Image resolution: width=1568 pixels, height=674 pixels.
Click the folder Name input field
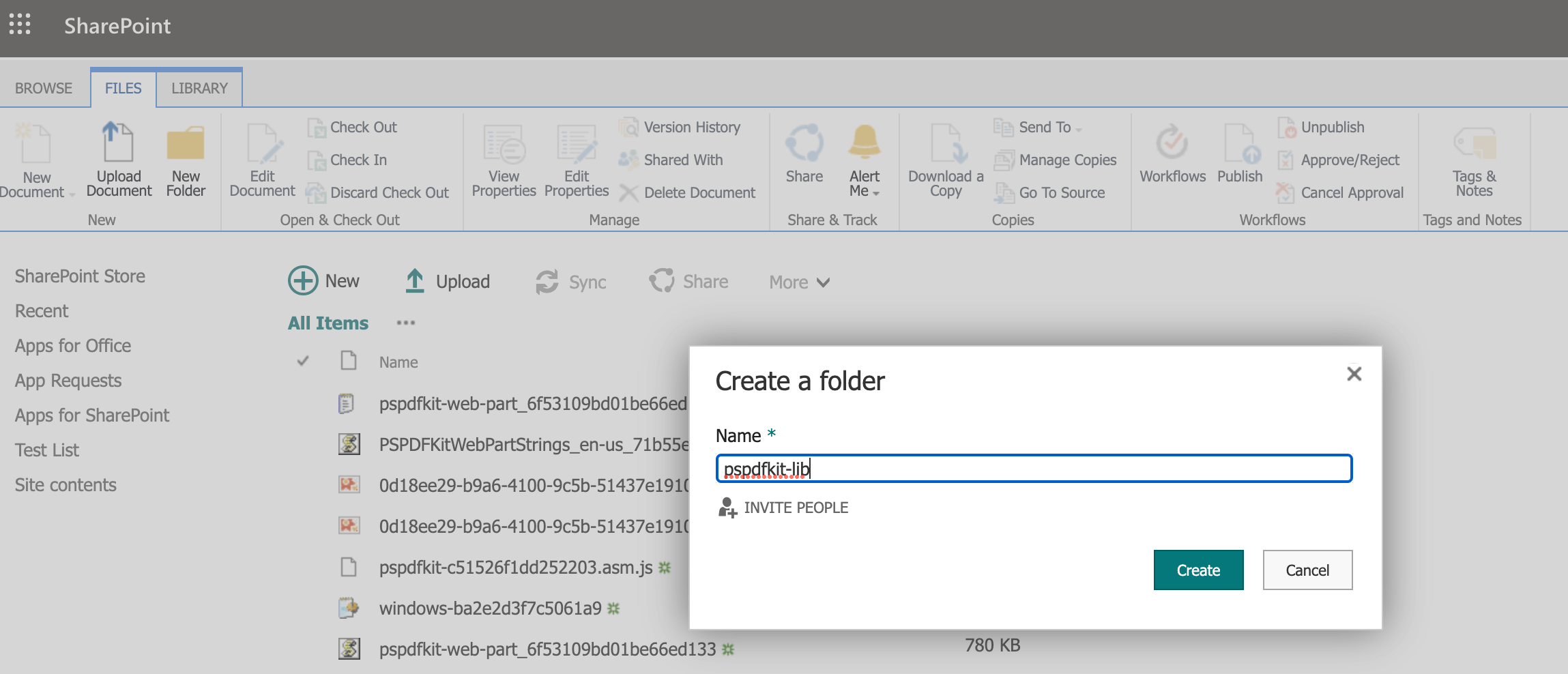pyautogui.click(x=1034, y=469)
